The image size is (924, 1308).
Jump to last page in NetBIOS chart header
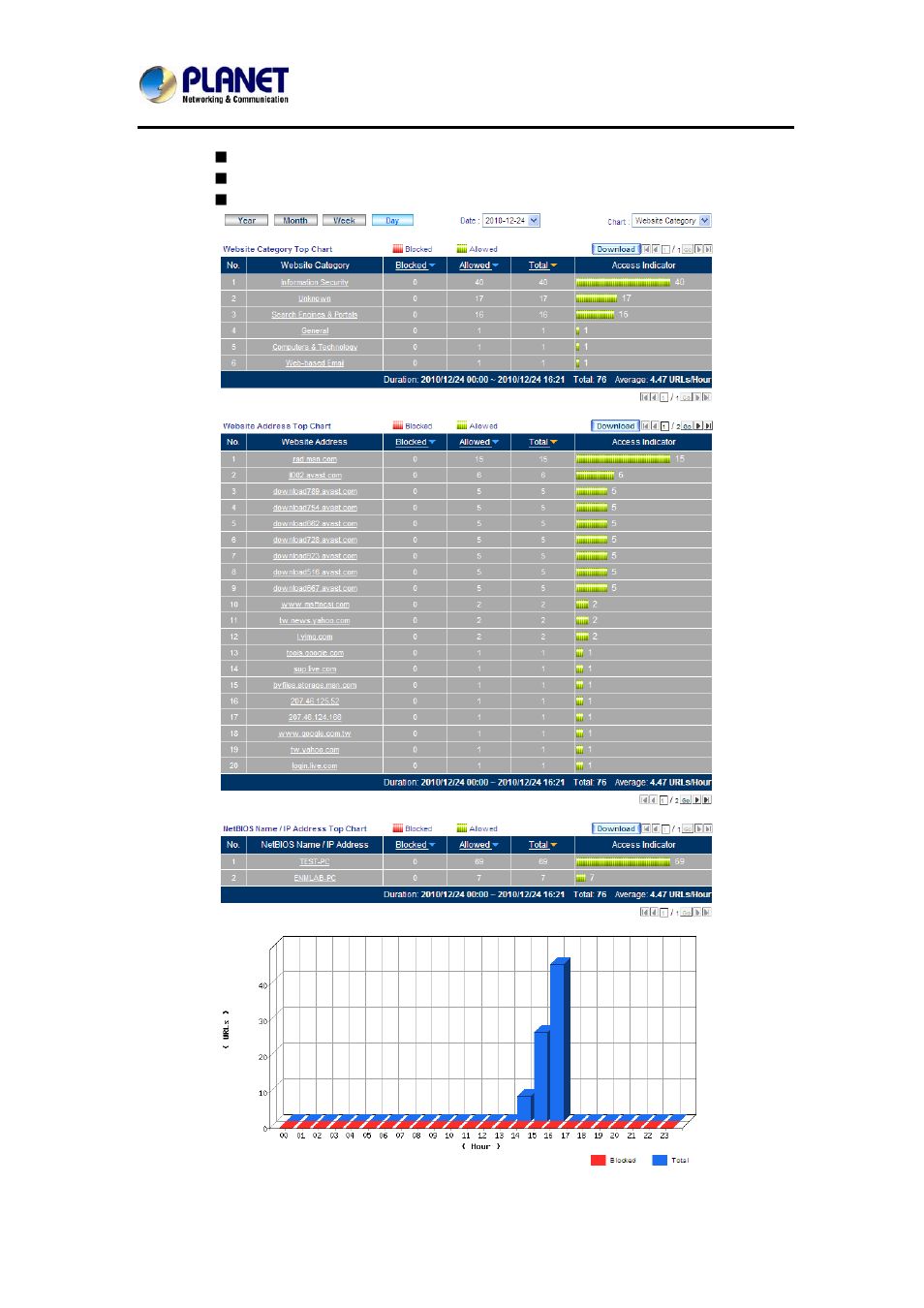click(708, 828)
